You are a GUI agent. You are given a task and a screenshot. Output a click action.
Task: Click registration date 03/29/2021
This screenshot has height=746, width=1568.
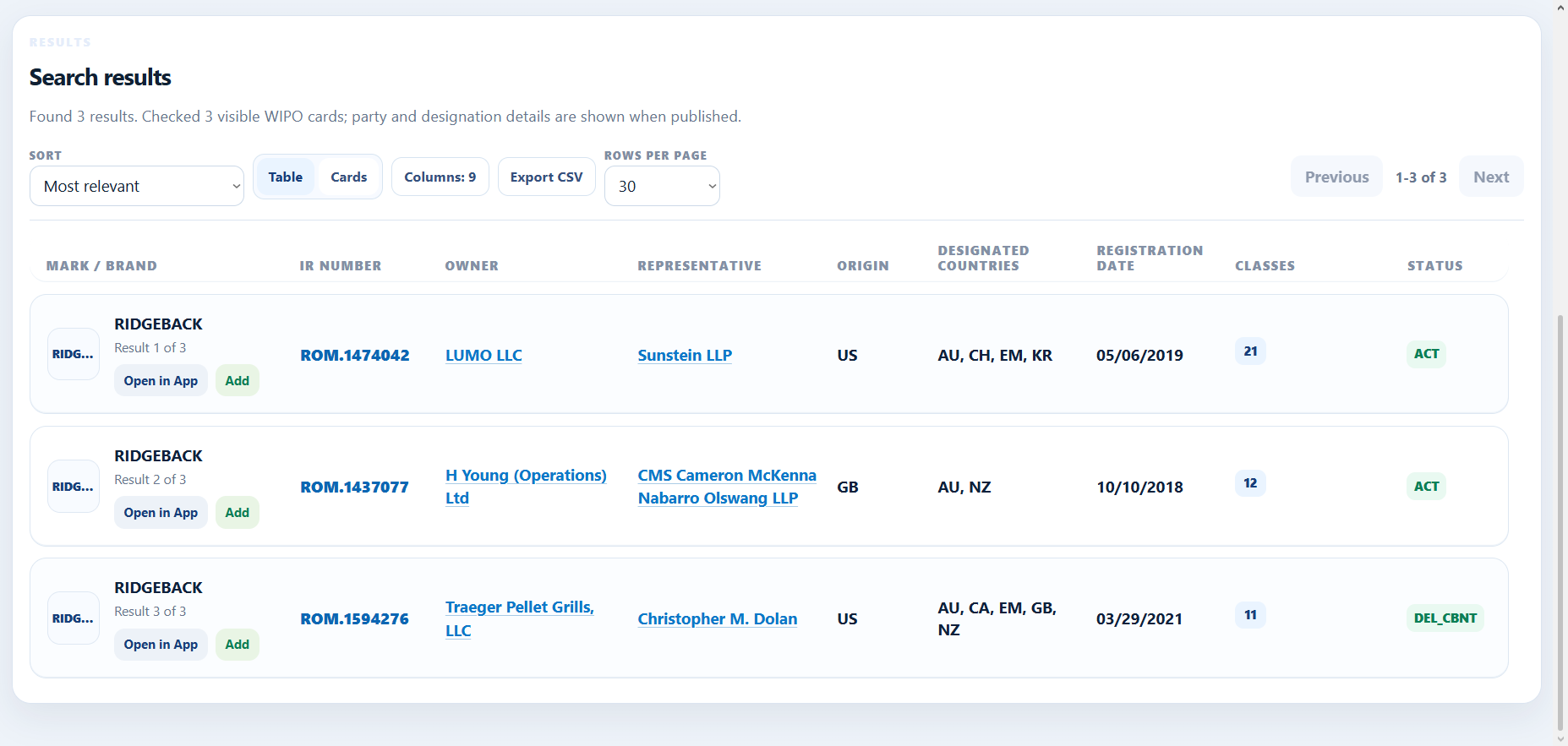1139,619
